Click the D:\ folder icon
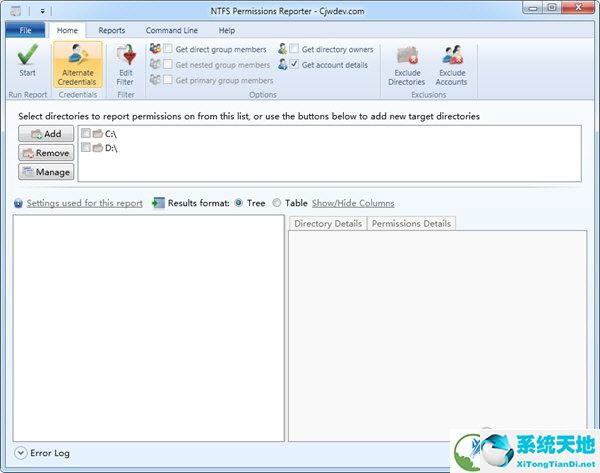 98,147
